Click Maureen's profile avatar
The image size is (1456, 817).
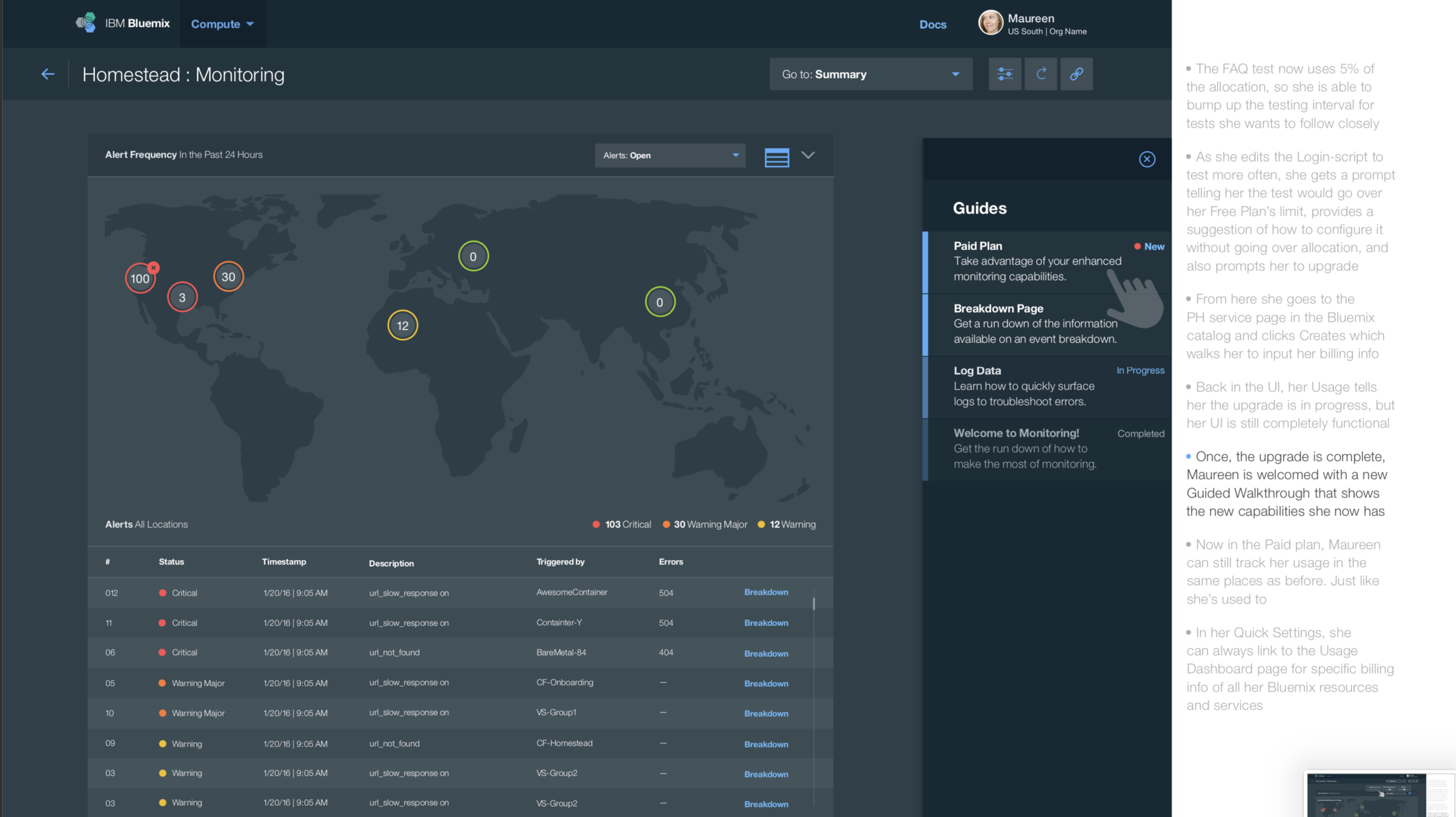989,23
